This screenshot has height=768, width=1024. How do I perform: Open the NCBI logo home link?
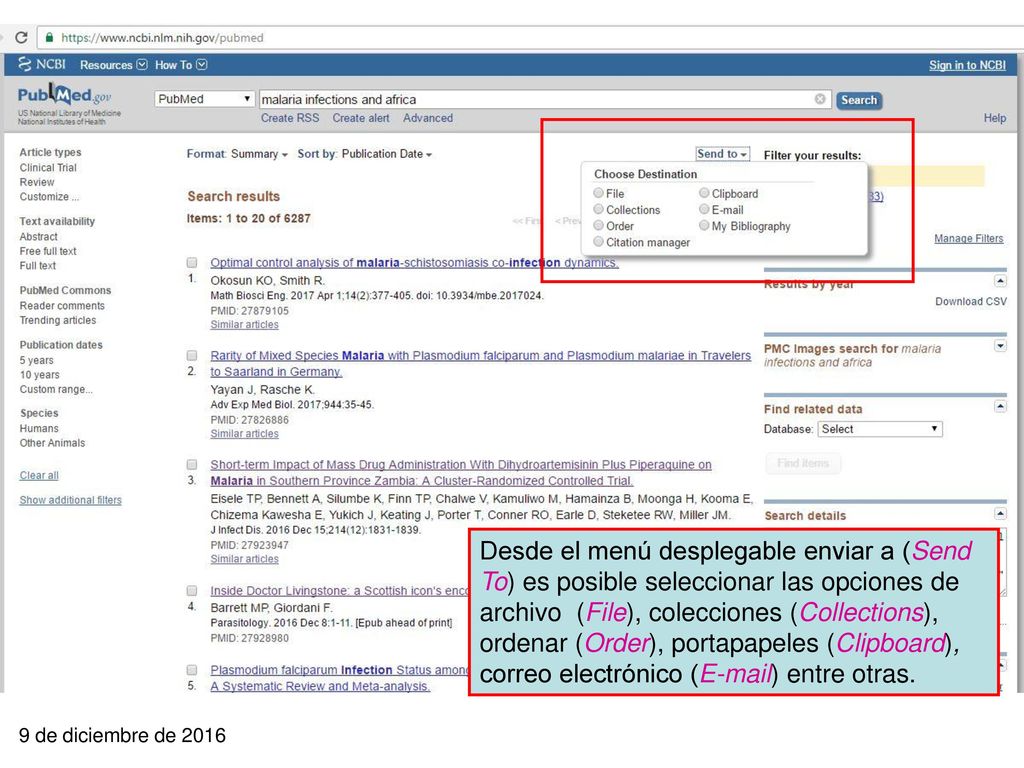tap(42, 64)
